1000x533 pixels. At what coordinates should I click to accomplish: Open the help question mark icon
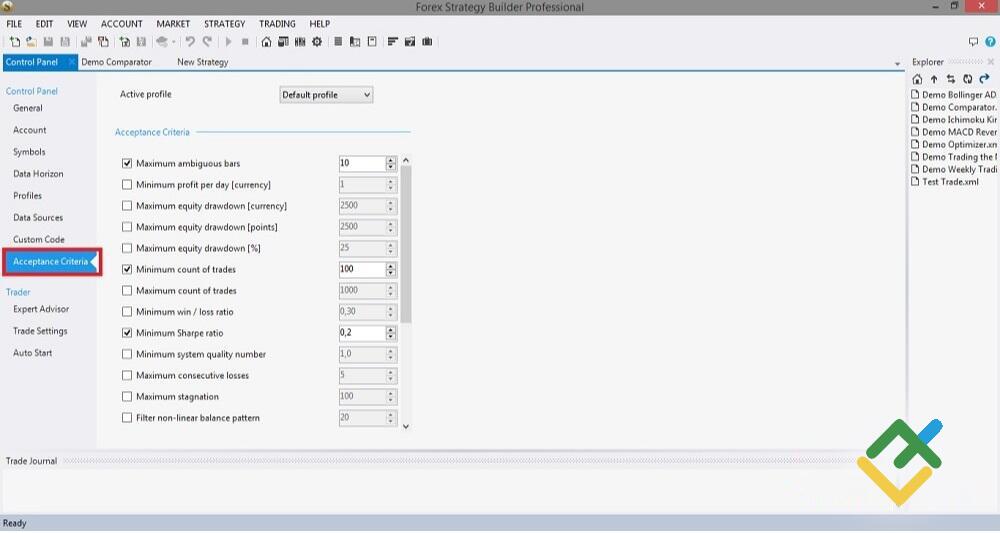point(990,42)
